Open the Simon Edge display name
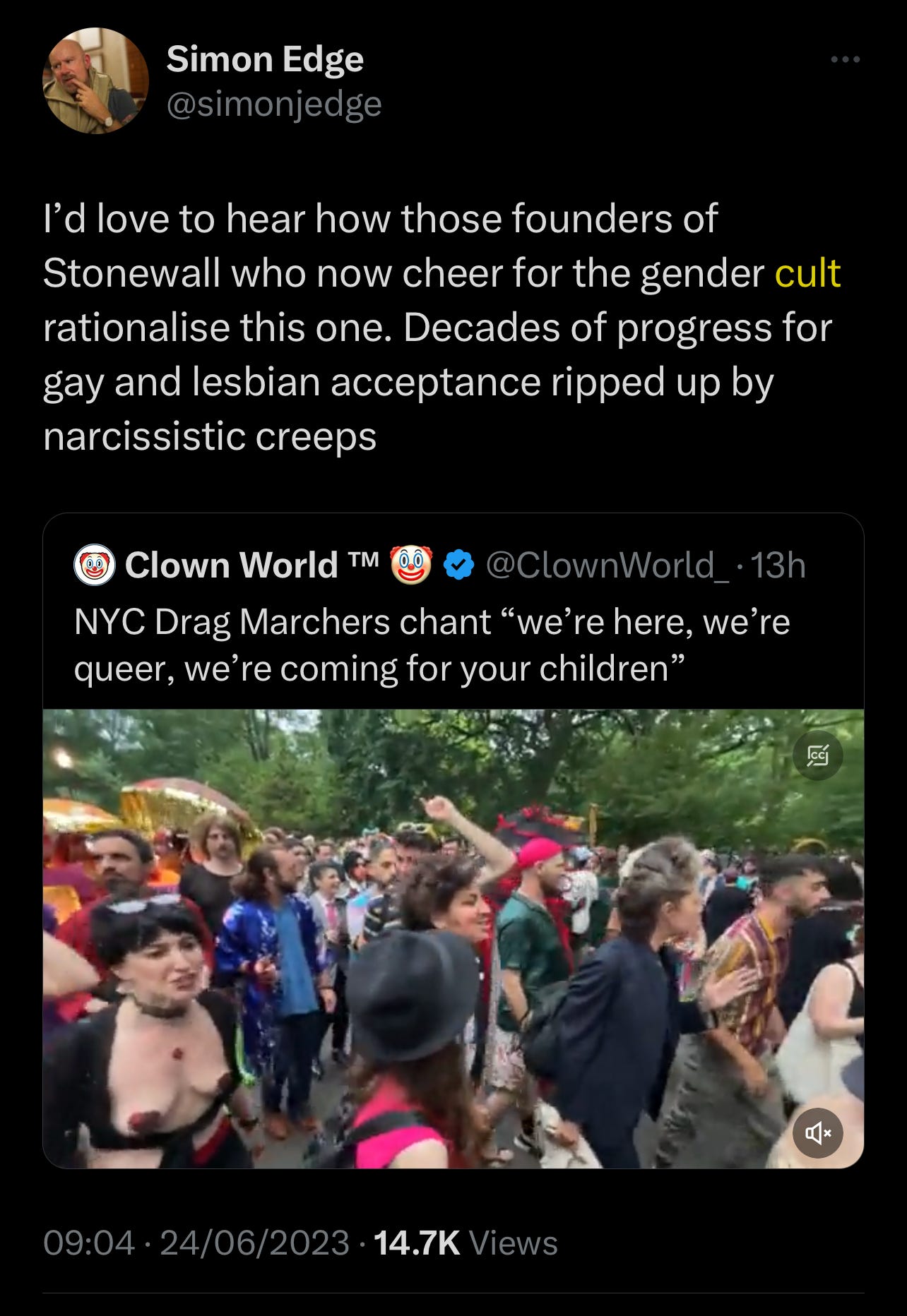This screenshot has width=907, height=1316. (265, 59)
